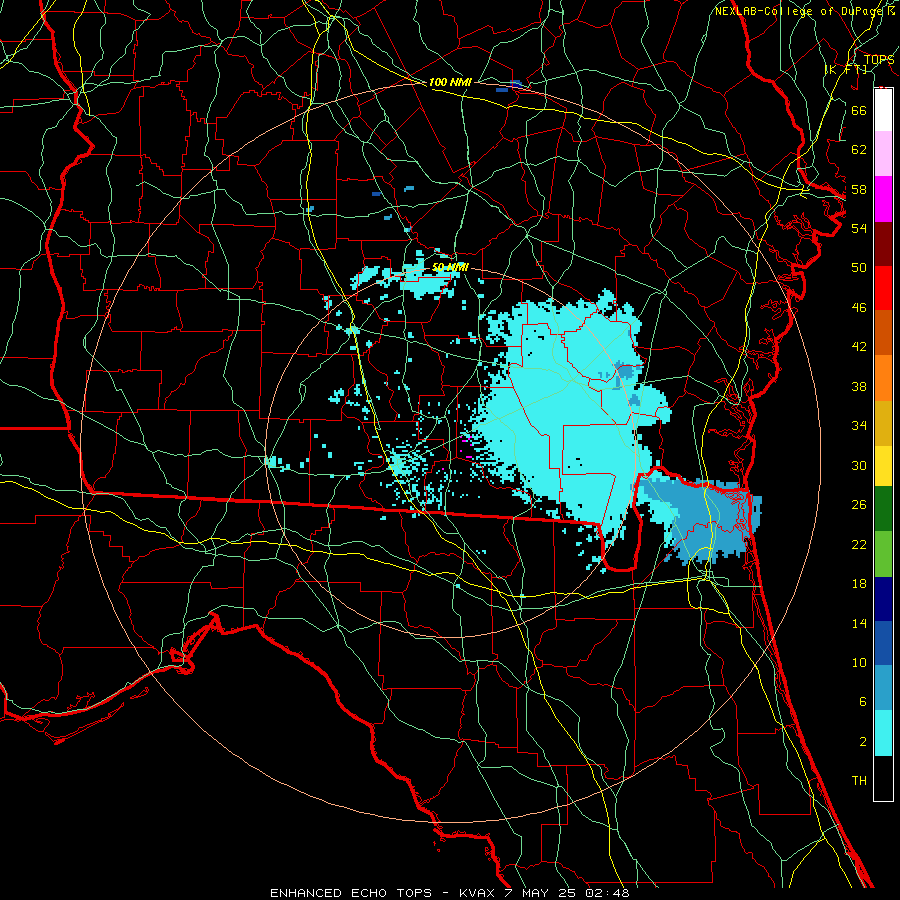Click the cyan swatch on the legend
The height and width of the screenshot is (900, 900).
click(x=883, y=733)
